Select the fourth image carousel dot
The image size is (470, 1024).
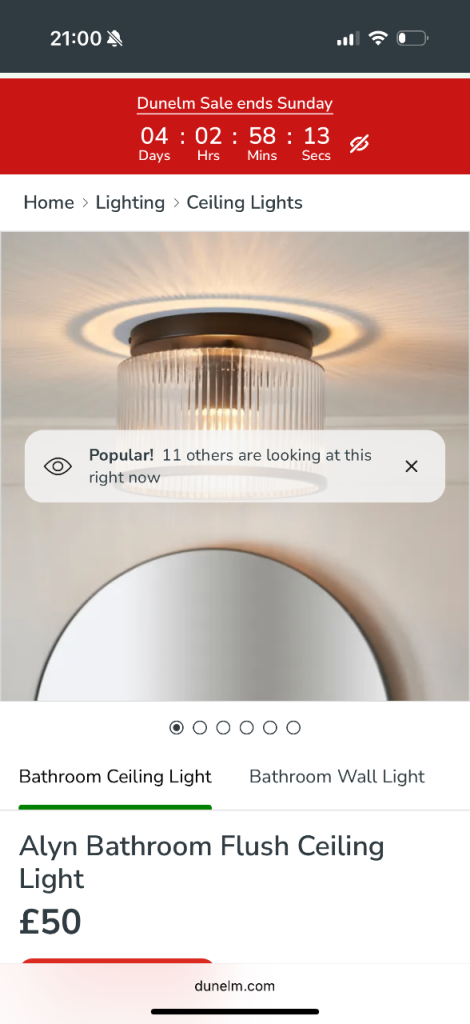click(x=247, y=728)
